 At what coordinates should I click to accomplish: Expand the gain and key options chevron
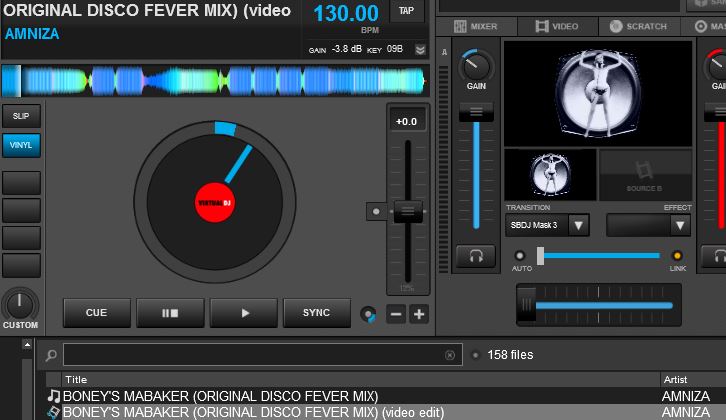[420, 50]
